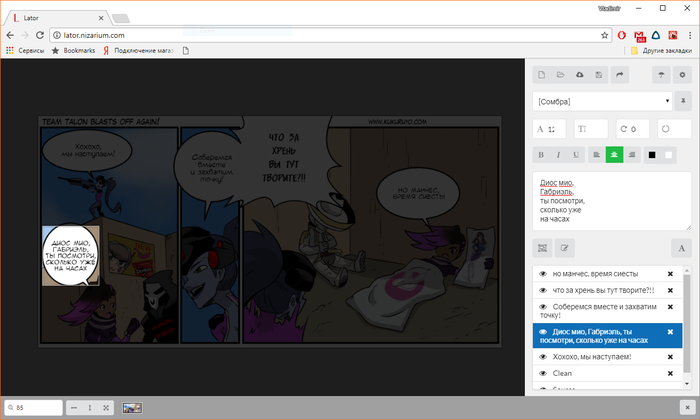This screenshot has width=700, height=420.
Task: Click the cloud upload icon
Action: pyautogui.click(x=579, y=75)
